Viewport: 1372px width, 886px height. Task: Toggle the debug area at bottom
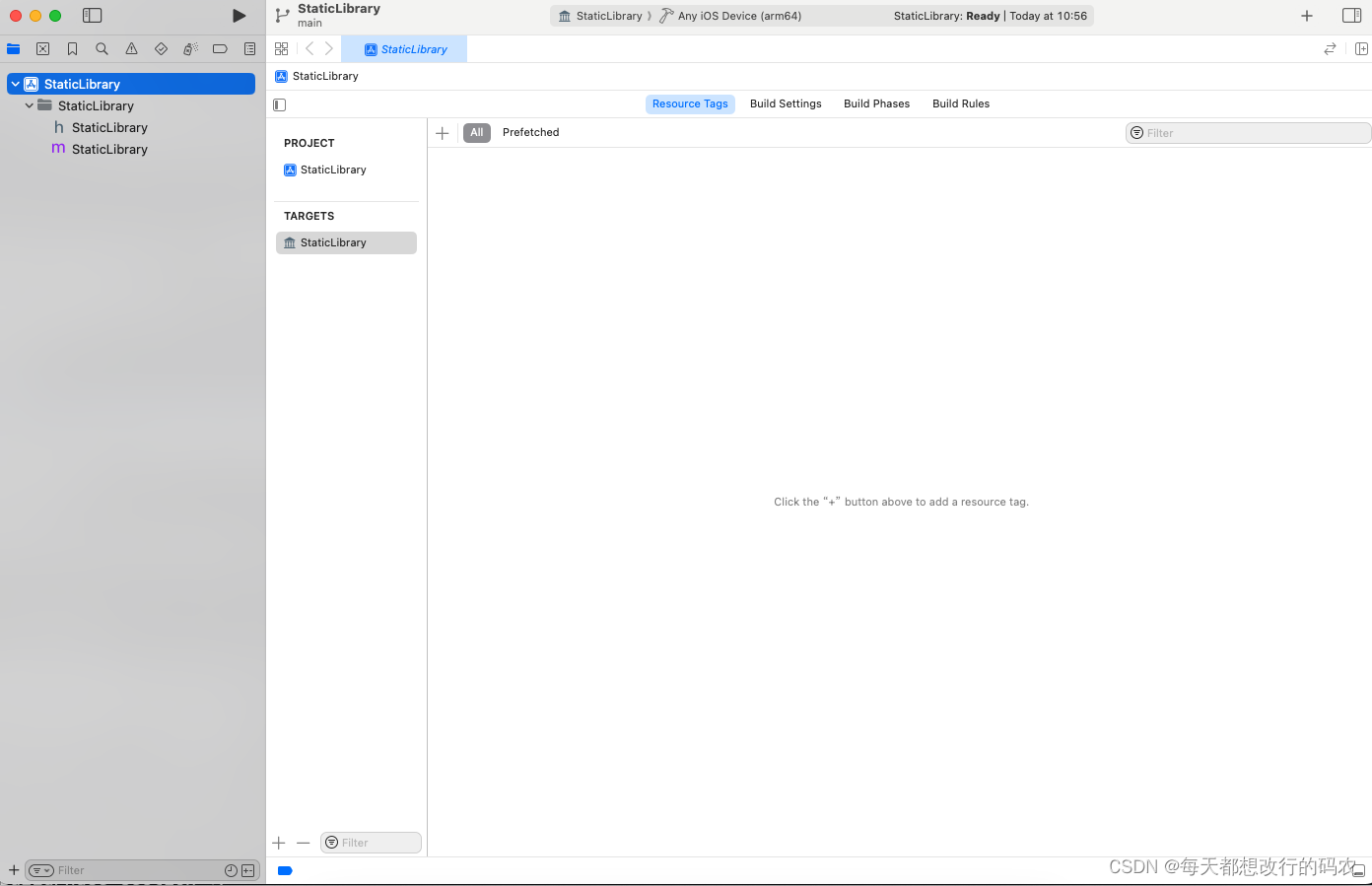[x=1358, y=871]
